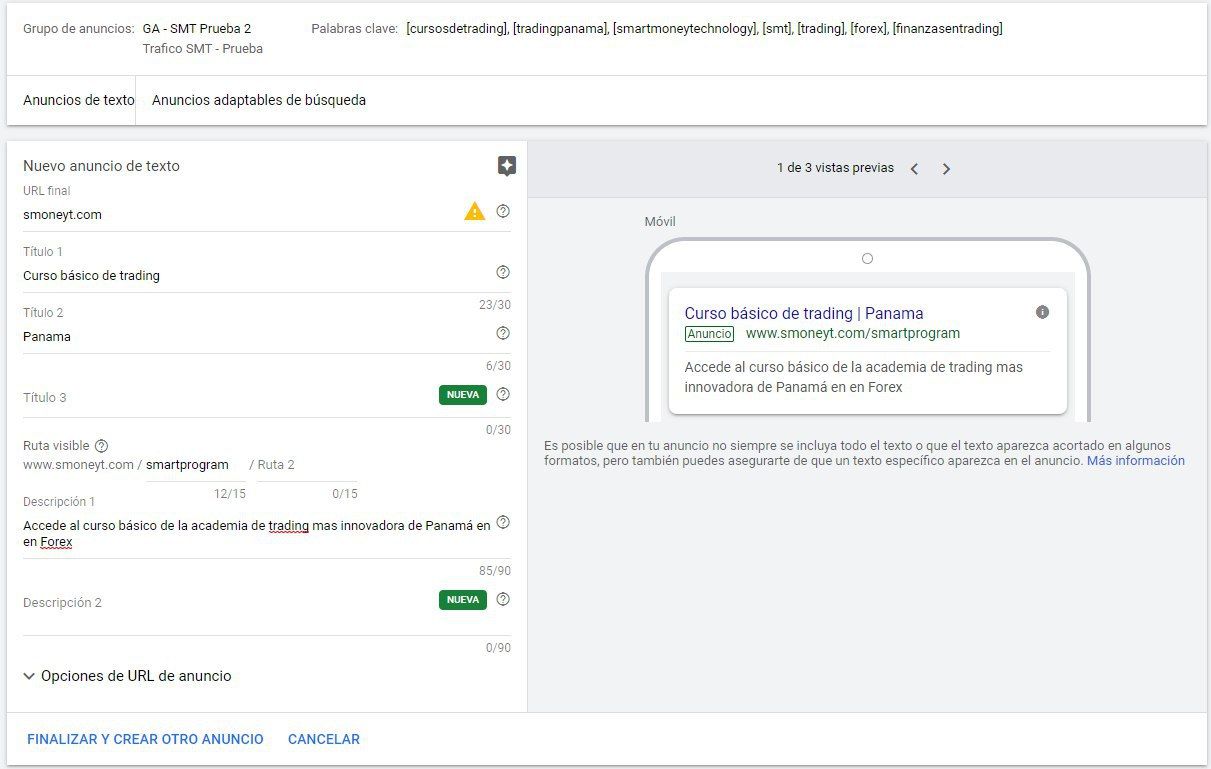
Task: Click the 85/90 character counter
Action: point(494,571)
